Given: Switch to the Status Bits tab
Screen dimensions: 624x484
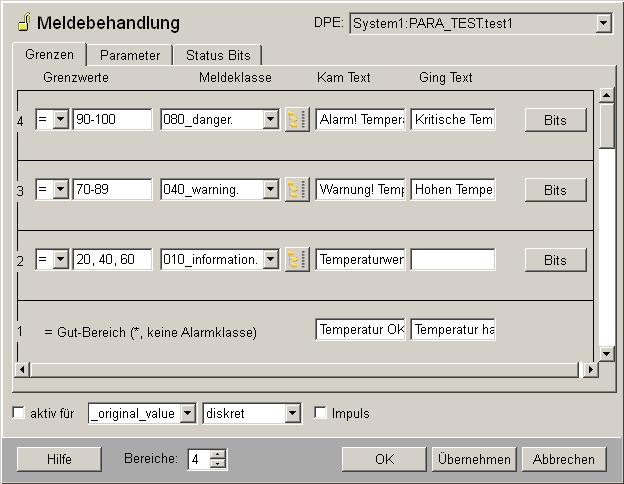Looking at the screenshot, I should 218,55.
